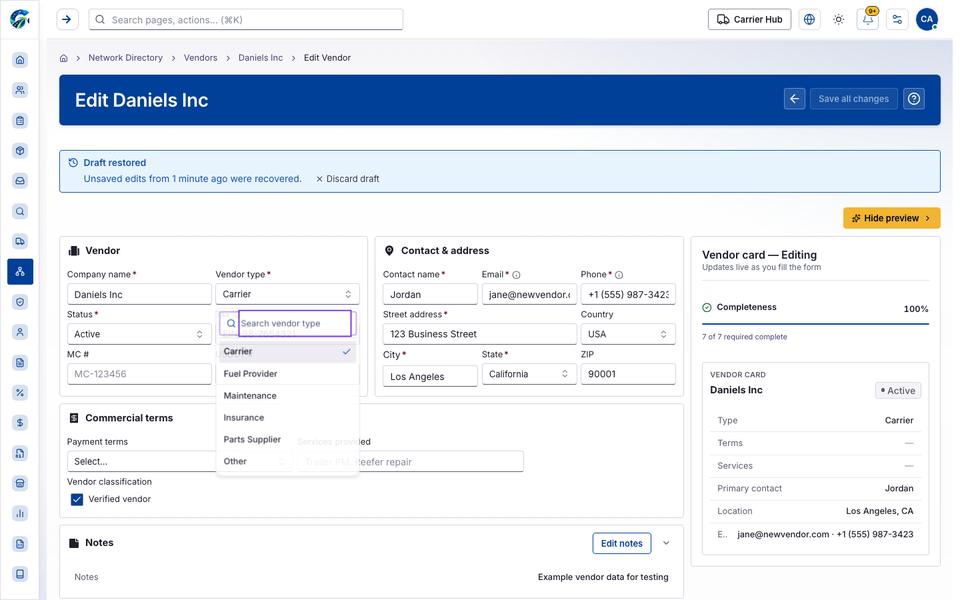The width and height of the screenshot is (960, 600).
Task: Collapse the Notes section chevron
Action: (666, 543)
